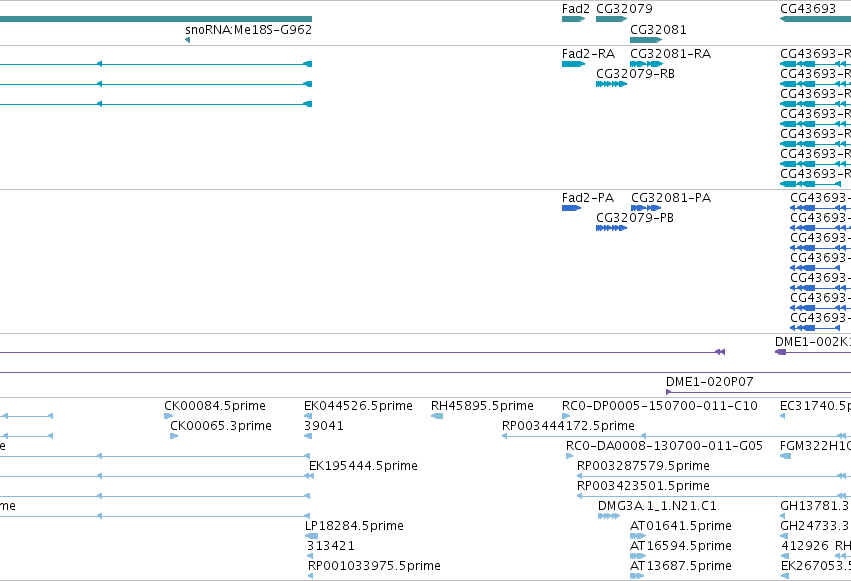
Task: Select the CK00065.3prime EST label
Action: [221, 426]
